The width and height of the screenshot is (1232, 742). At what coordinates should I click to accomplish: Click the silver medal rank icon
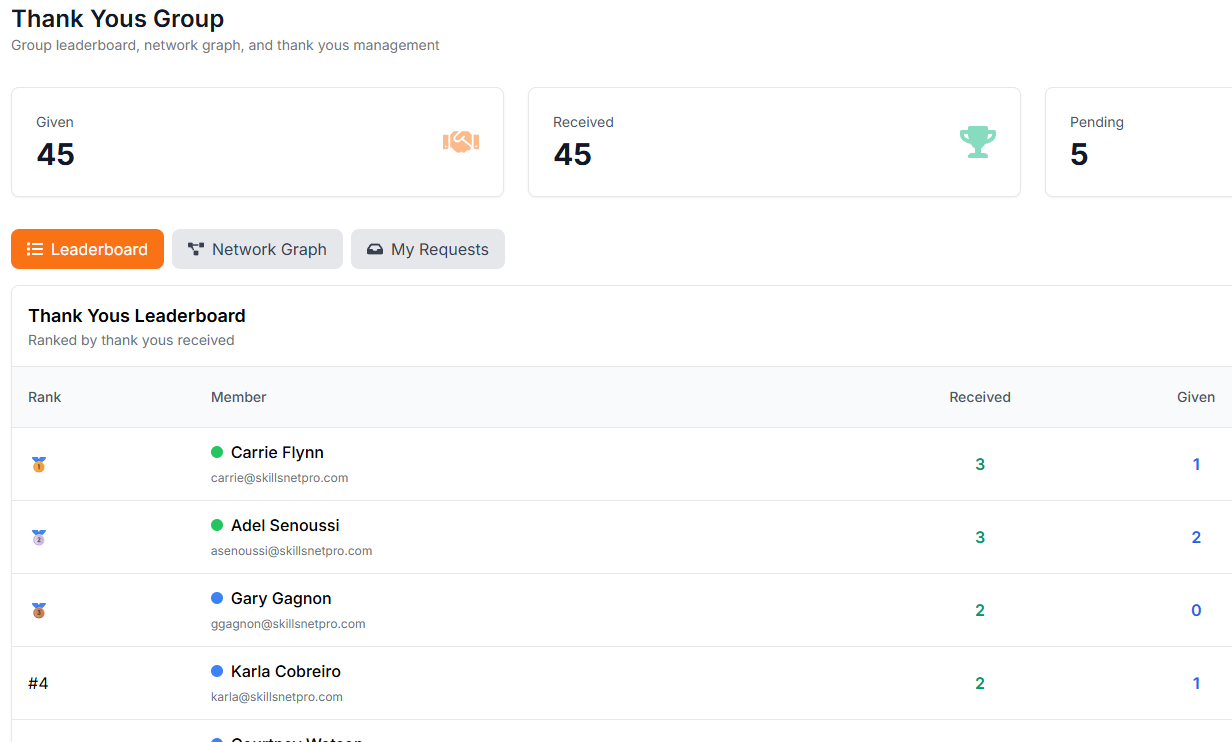(x=39, y=538)
